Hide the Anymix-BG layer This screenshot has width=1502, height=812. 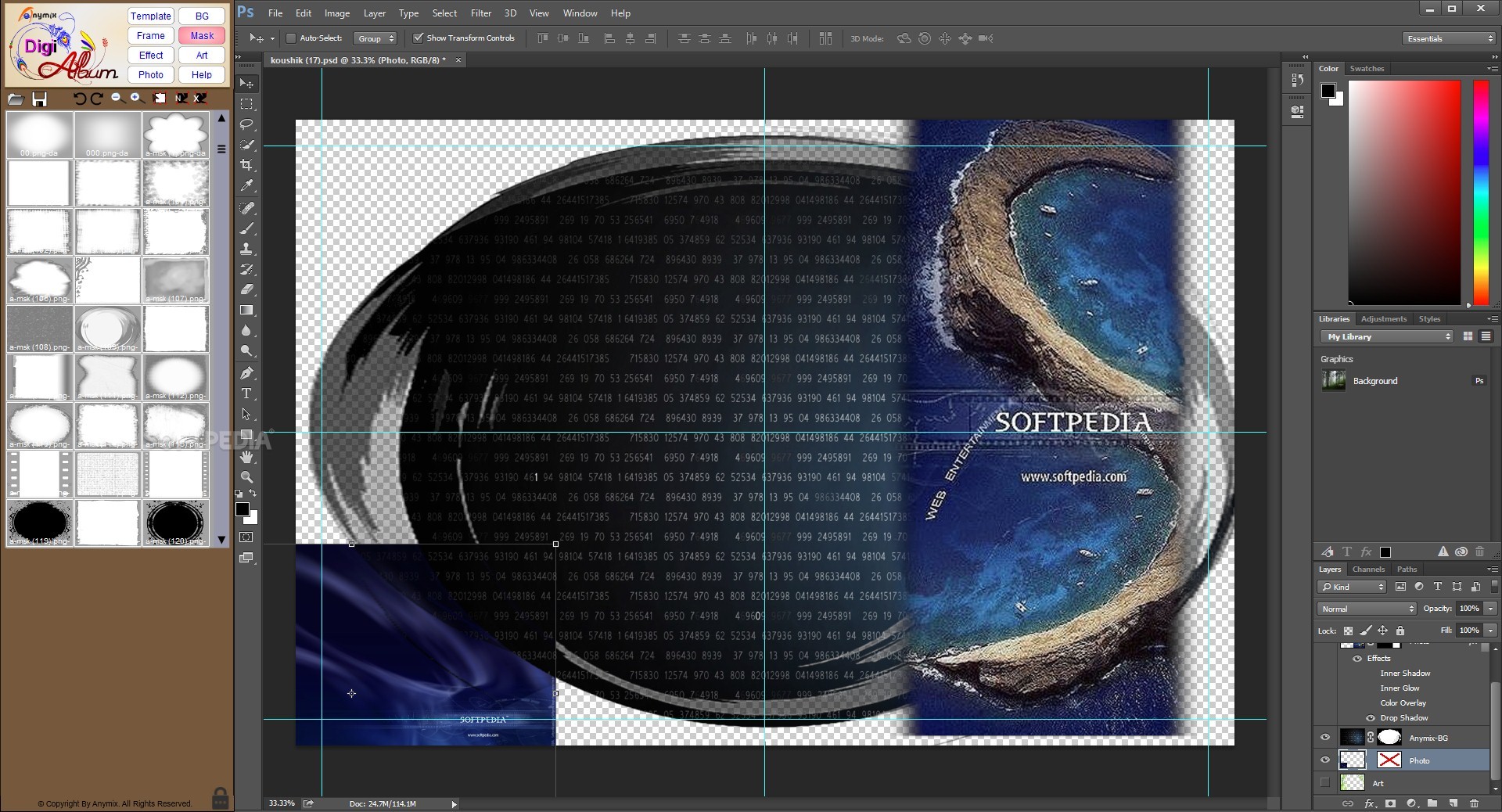coord(1324,737)
